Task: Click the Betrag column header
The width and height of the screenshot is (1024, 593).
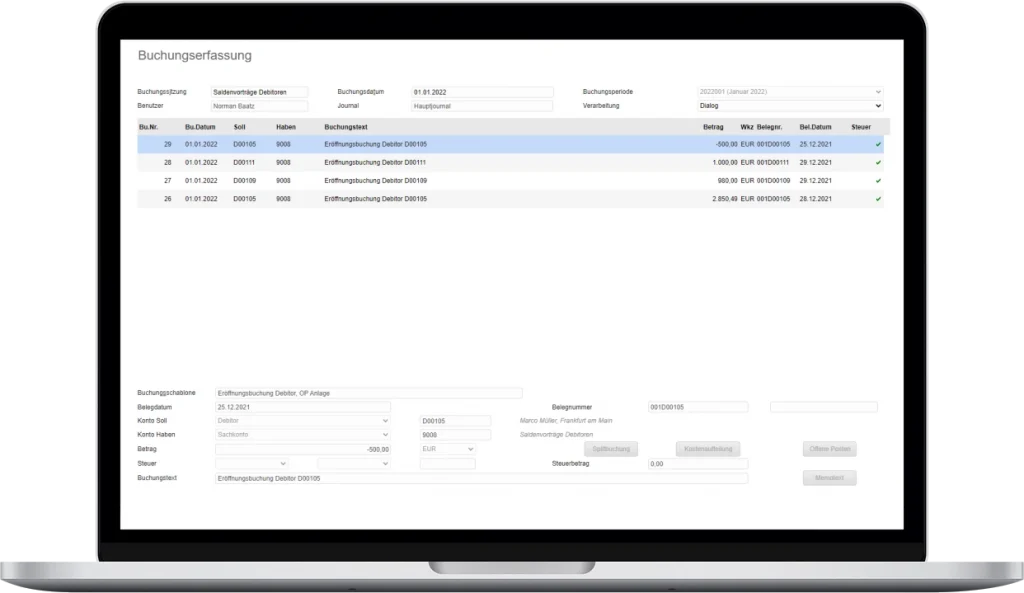Action: (x=712, y=127)
